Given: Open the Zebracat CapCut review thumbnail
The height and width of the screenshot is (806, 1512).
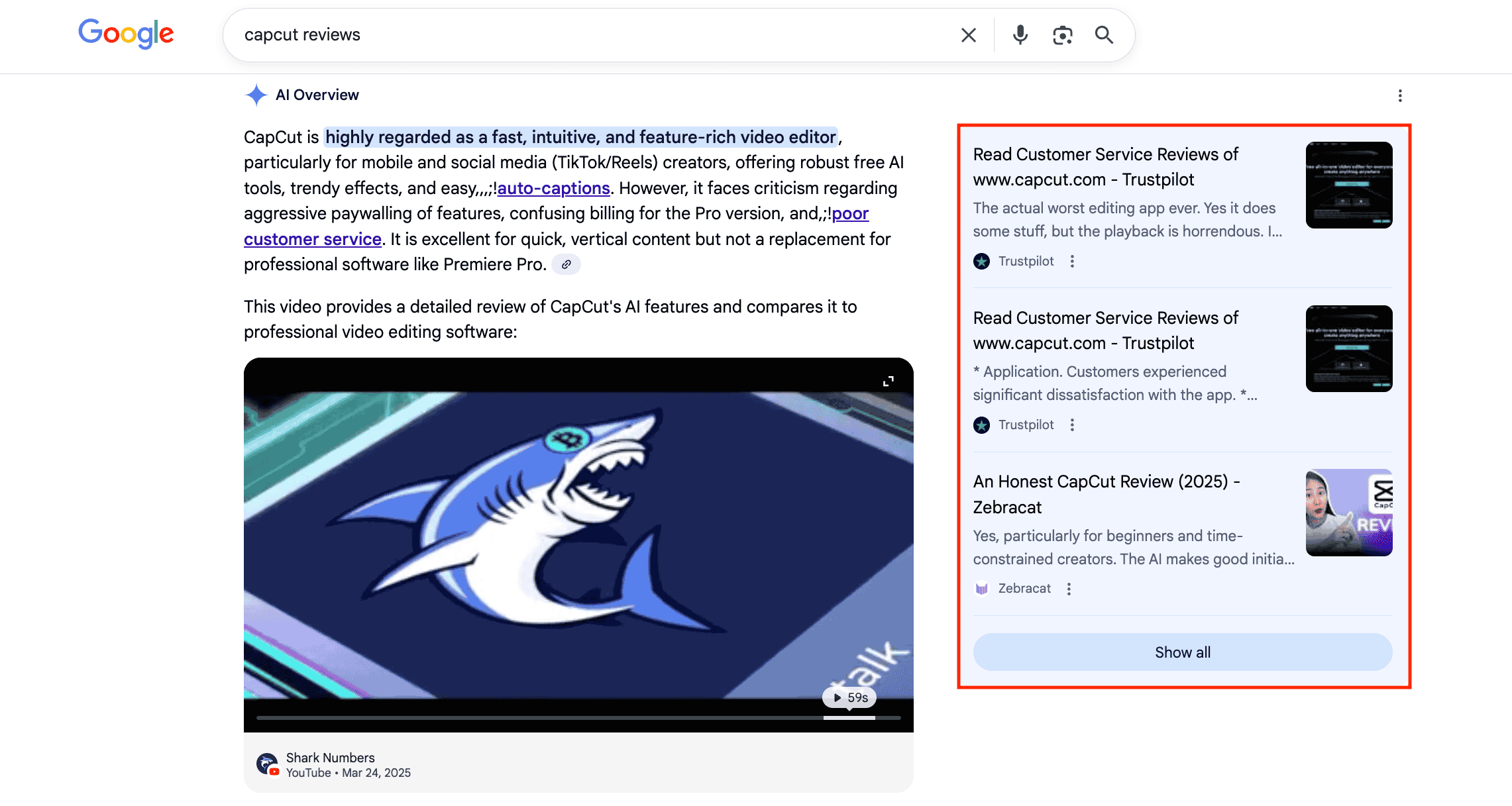Looking at the screenshot, I should 1348,512.
